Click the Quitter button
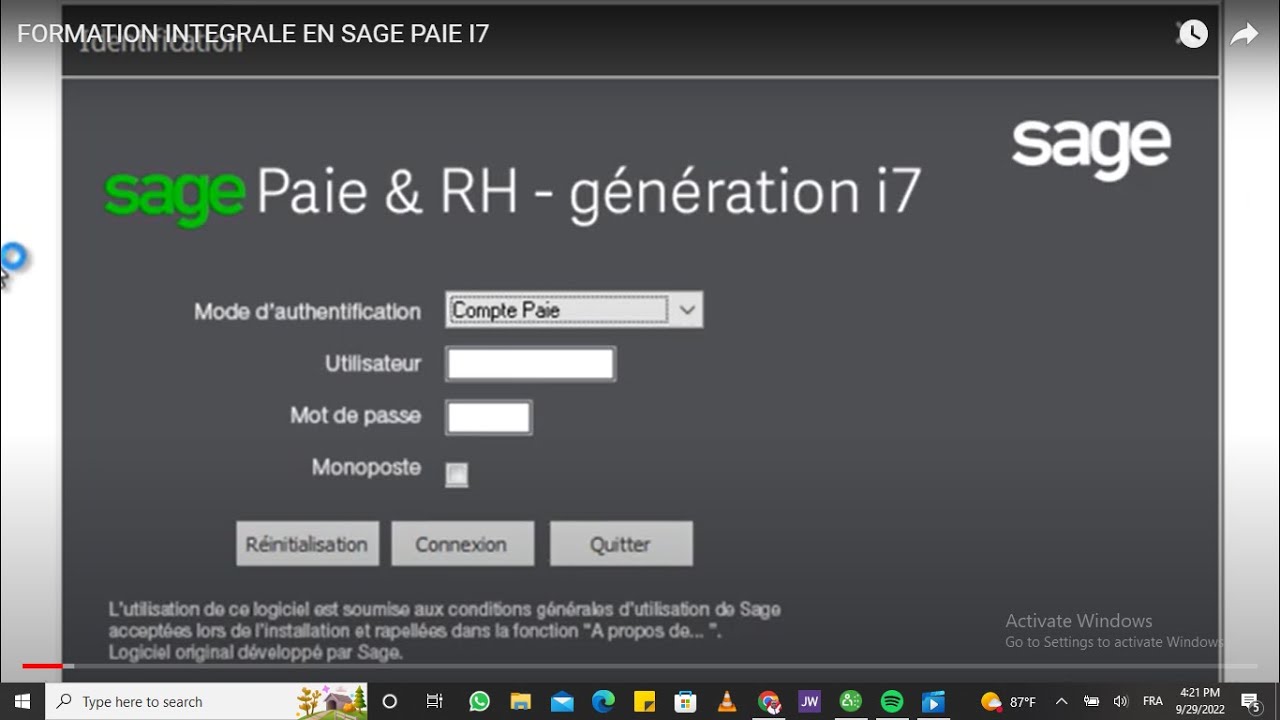This screenshot has height=720, width=1280. tap(621, 544)
